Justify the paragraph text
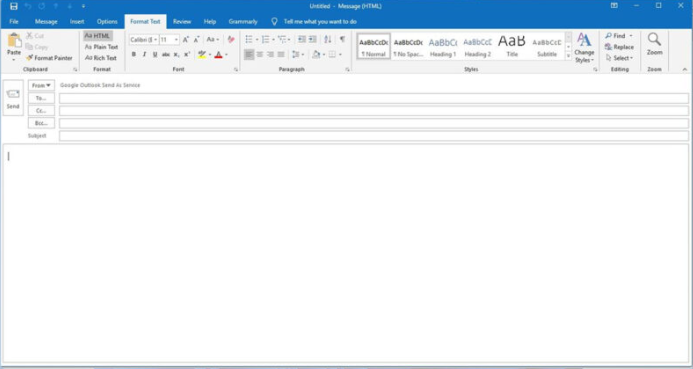The image size is (693, 369). [281, 54]
